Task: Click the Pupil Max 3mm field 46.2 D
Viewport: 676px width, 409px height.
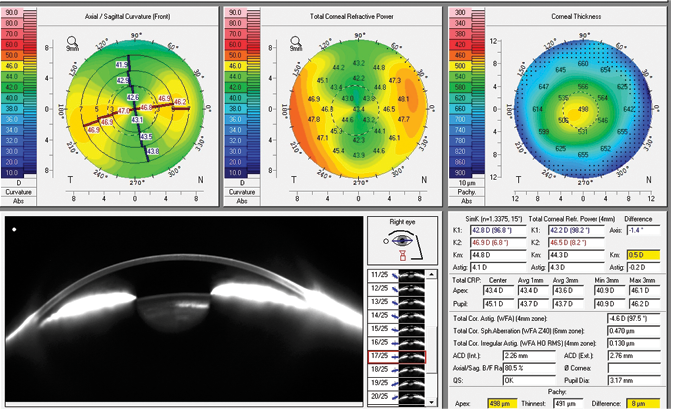Action: click(x=645, y=304)
